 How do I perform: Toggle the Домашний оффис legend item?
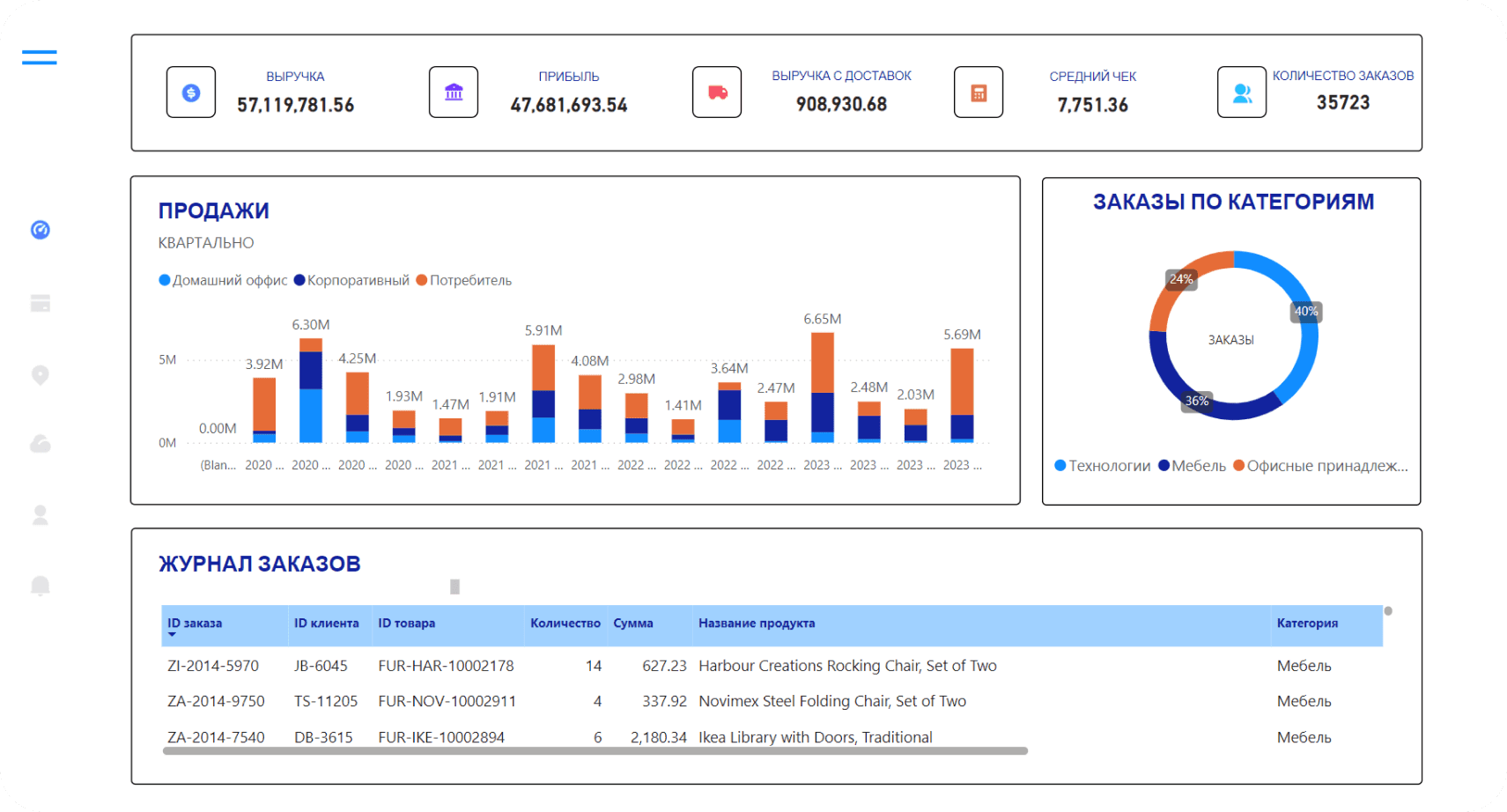click(x=223, y=280)
